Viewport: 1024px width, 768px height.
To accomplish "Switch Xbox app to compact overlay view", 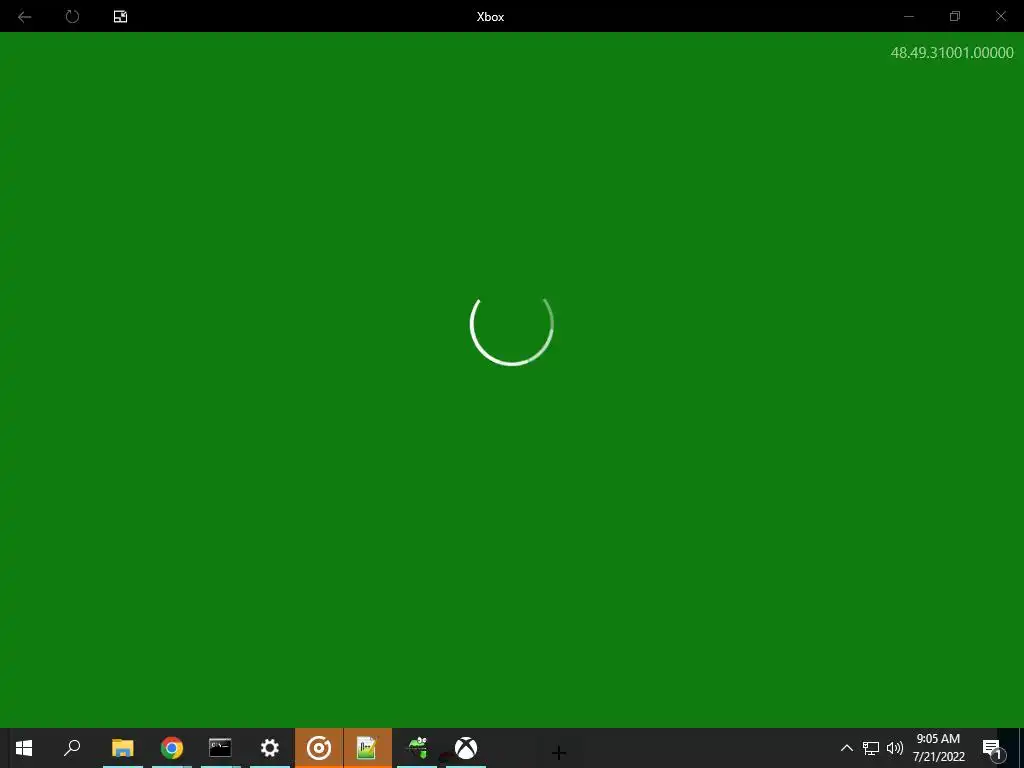I will coord(120,16).
